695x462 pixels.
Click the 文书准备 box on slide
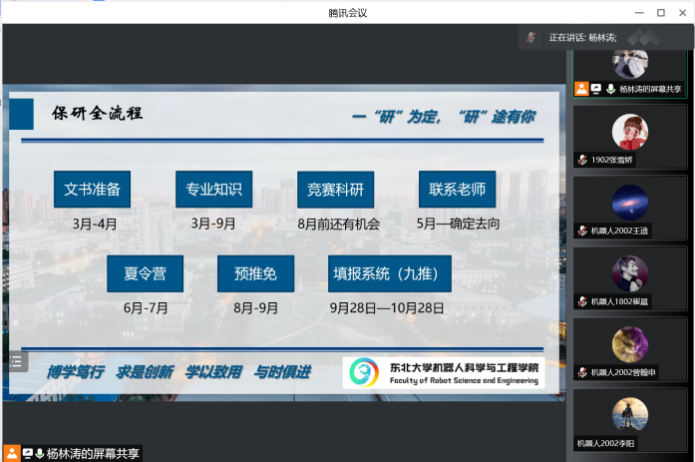click(x=92, y=189)
